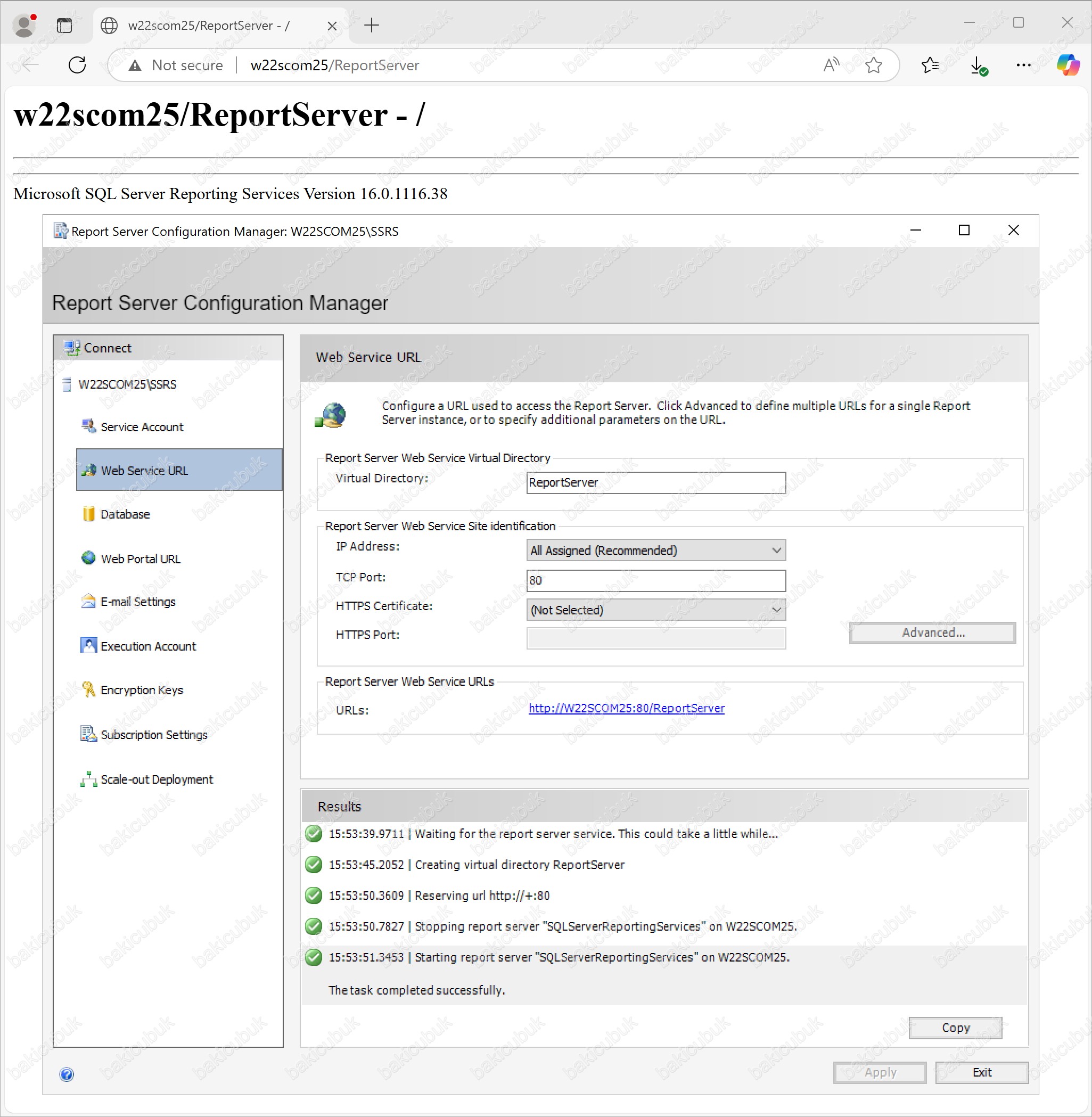The image size is (1092, 1117).
Task: Select the 'Starting report server' result row
Action: [x=664, y=957]
